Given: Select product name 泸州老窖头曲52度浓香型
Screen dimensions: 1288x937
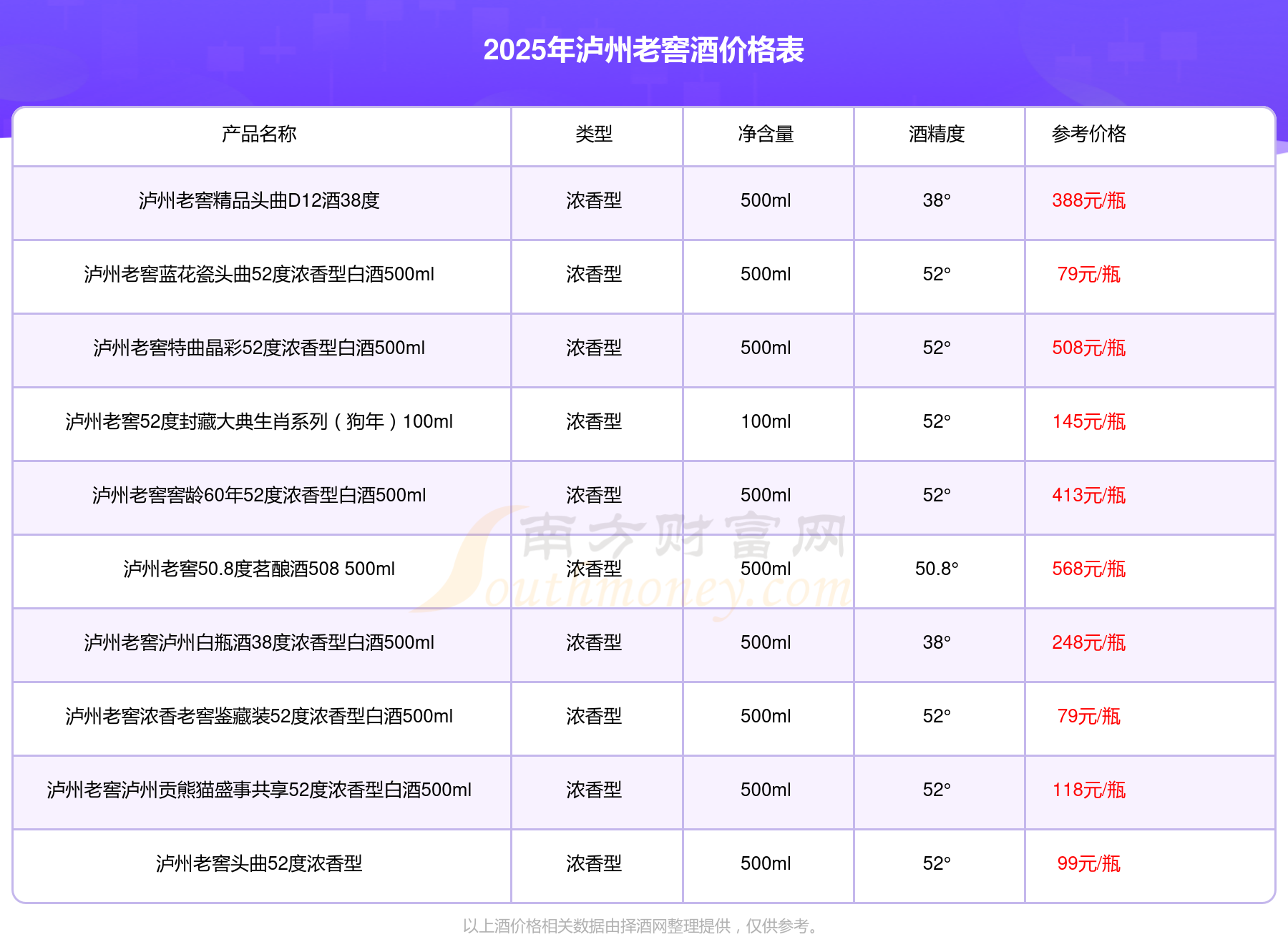Looking at the screenshot, I should (259, 863).
